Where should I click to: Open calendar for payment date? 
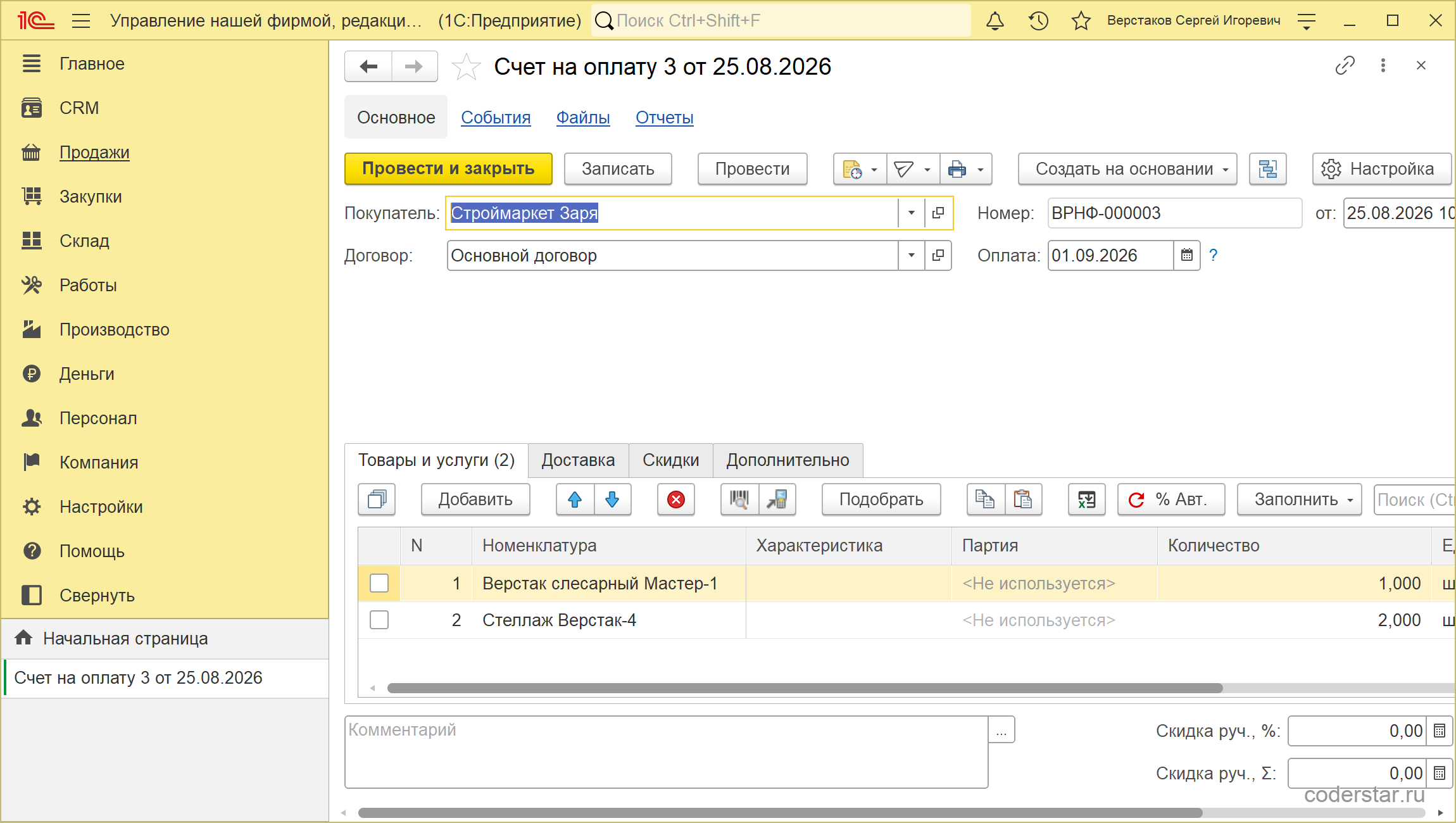tap(1187, 255)
